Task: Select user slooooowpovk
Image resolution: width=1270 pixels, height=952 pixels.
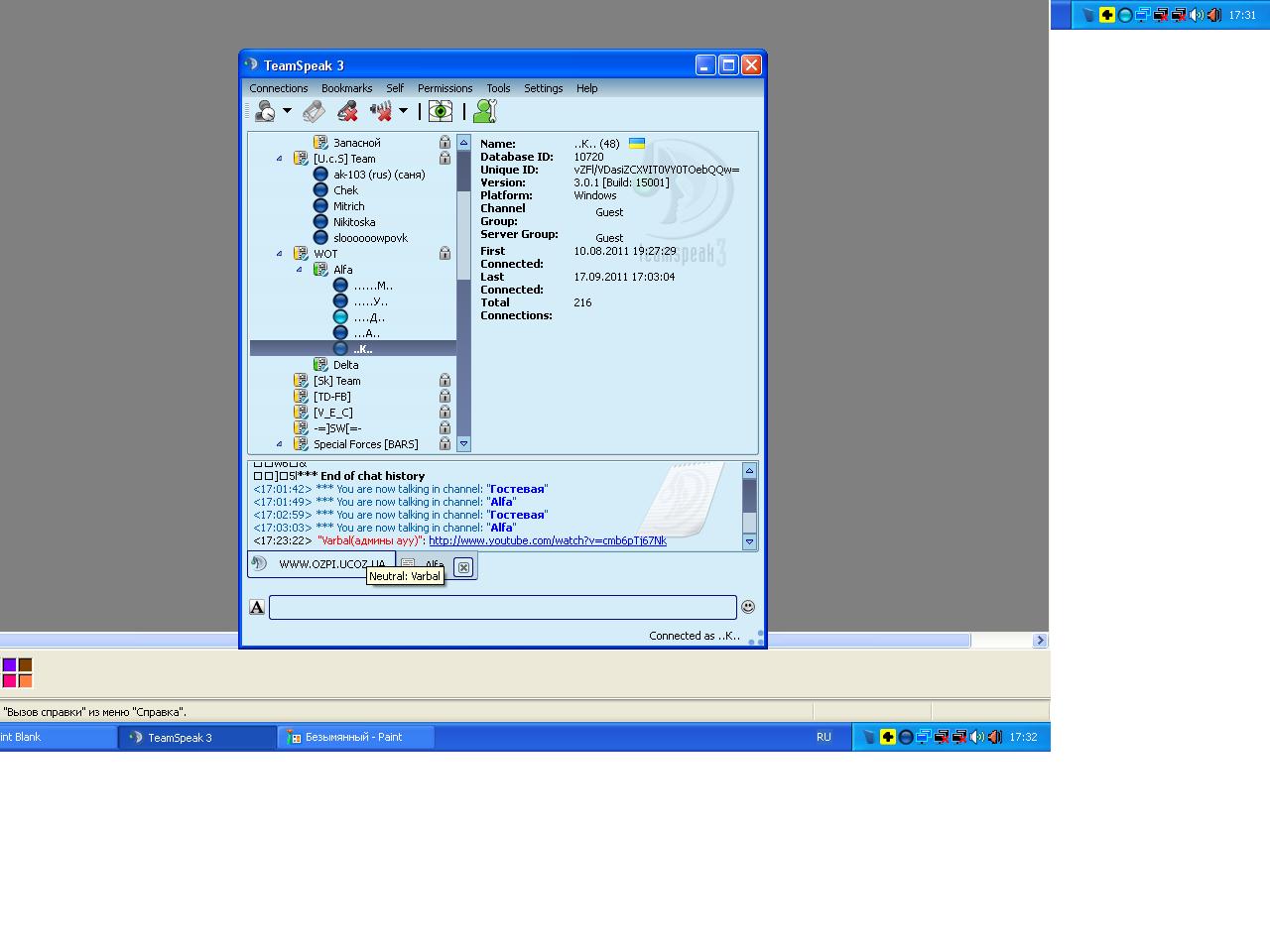Action: click(x=371, y=238)
